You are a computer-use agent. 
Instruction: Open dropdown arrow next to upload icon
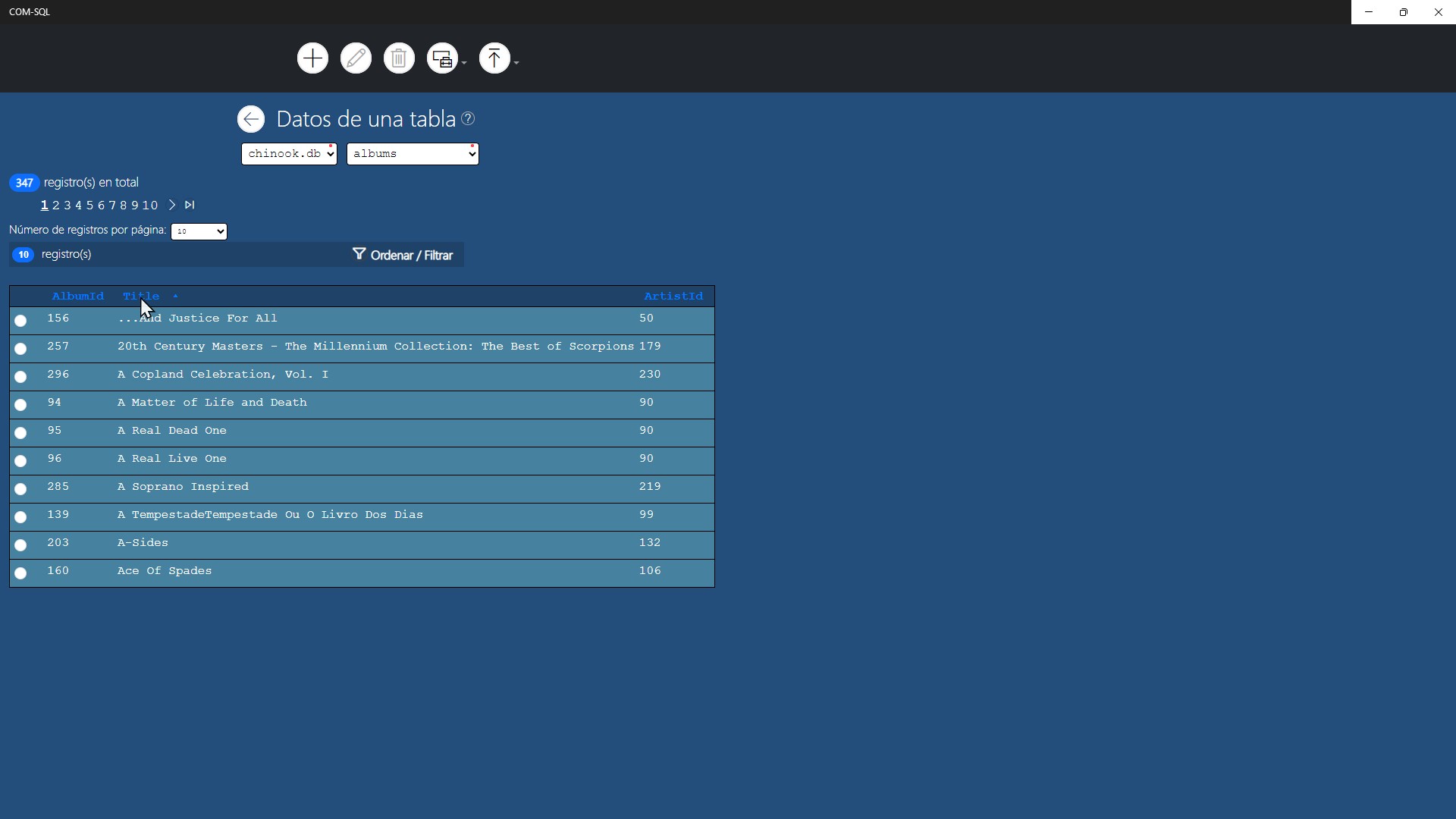click(x=516, y=63)
